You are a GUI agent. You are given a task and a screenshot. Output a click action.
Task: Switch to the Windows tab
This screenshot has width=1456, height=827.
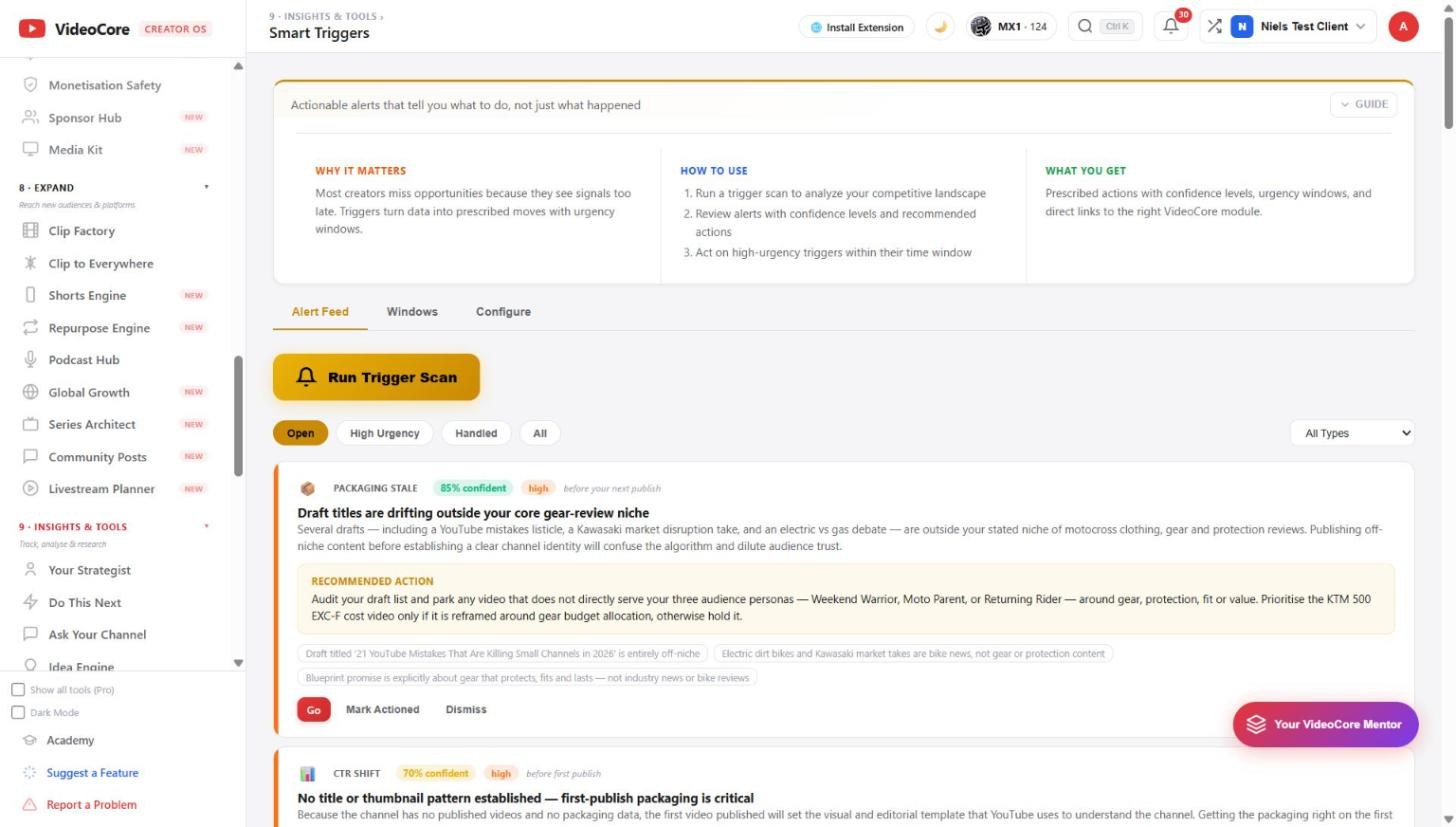point(412,312)
